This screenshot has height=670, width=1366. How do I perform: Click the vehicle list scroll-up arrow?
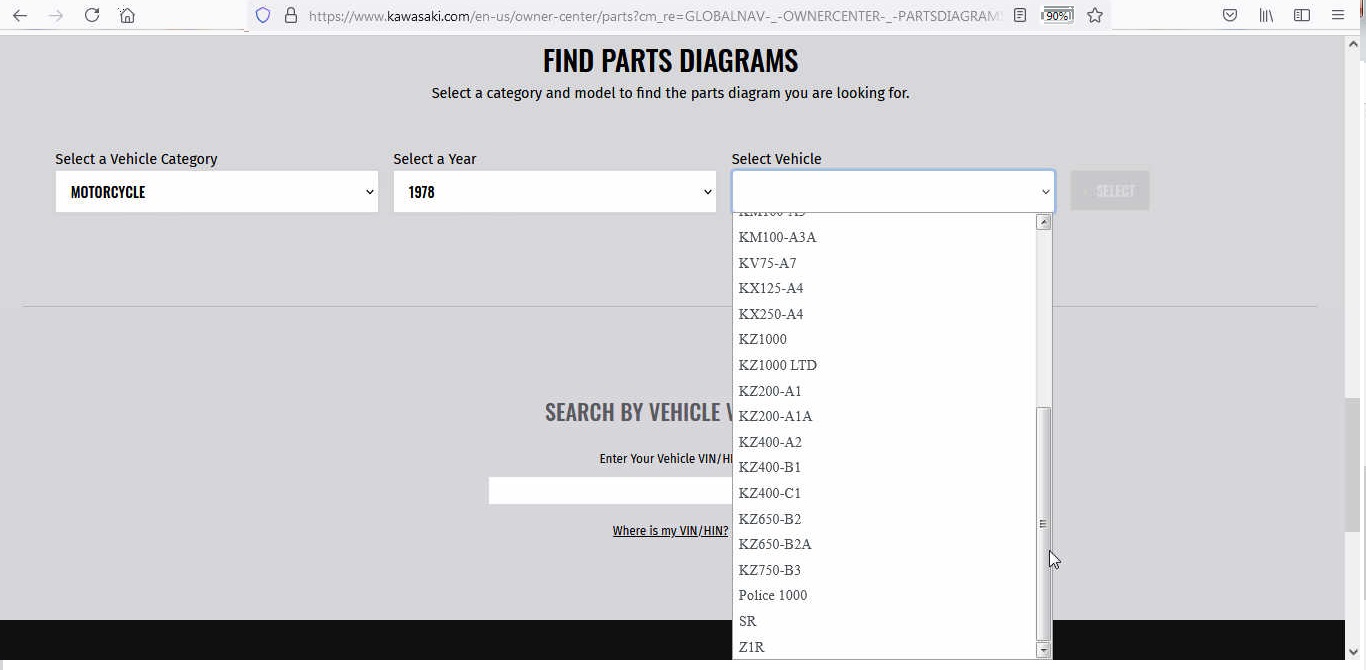tap(1043, 222)
